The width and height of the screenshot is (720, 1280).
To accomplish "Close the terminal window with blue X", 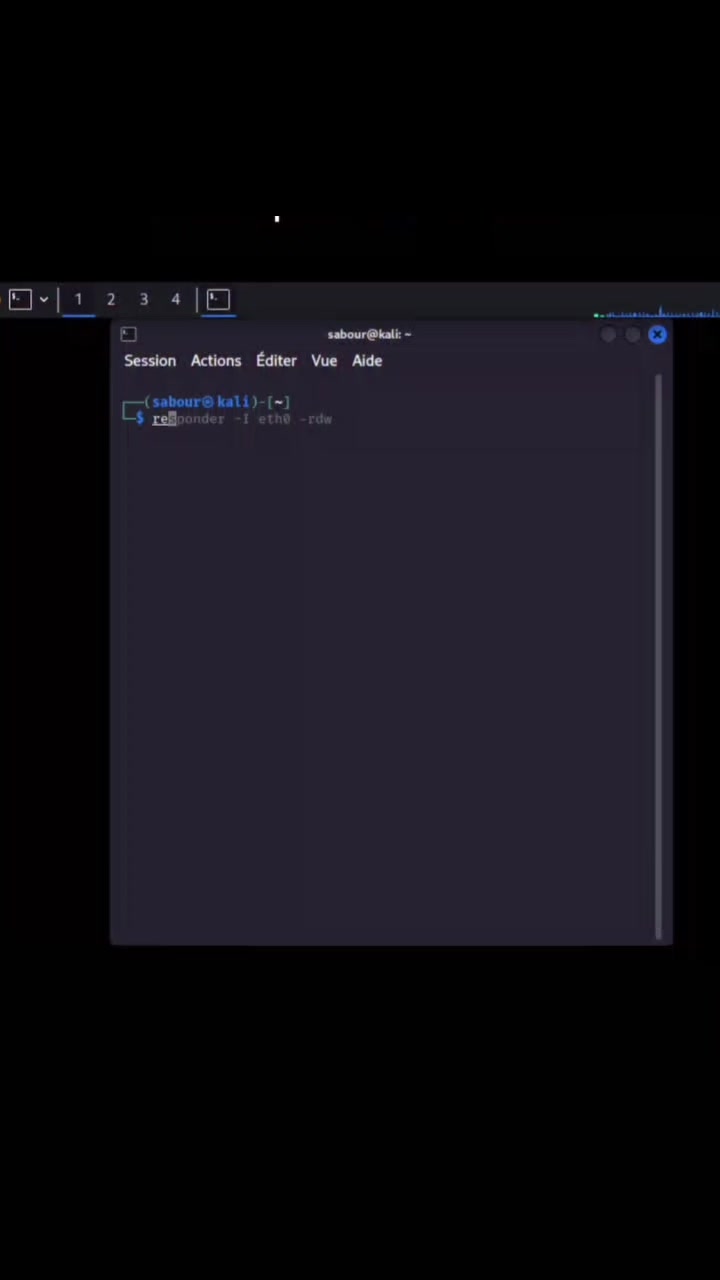I will [x=657, y=335].
